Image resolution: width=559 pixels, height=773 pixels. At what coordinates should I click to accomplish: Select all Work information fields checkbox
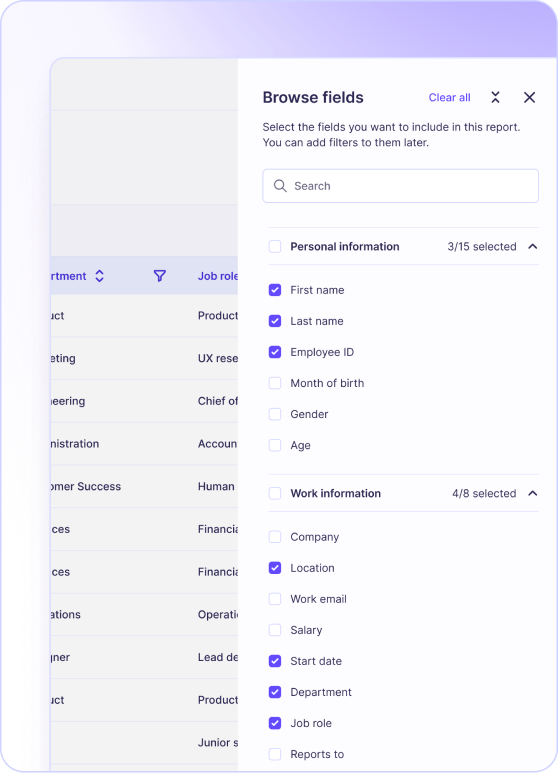[x=275, y=493]
